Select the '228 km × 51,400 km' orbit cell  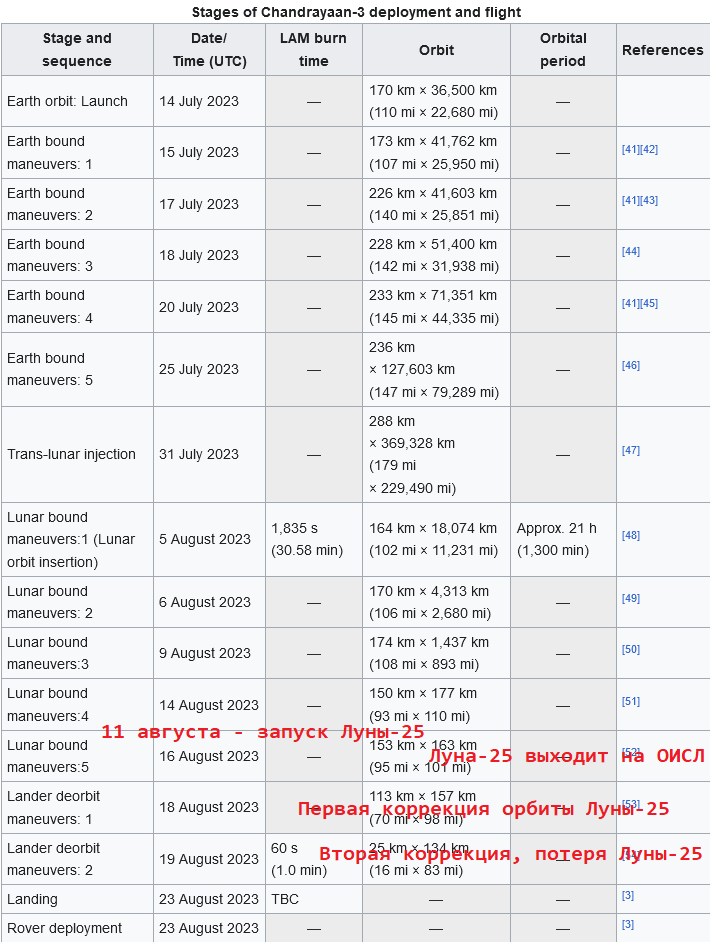(437, 255)
